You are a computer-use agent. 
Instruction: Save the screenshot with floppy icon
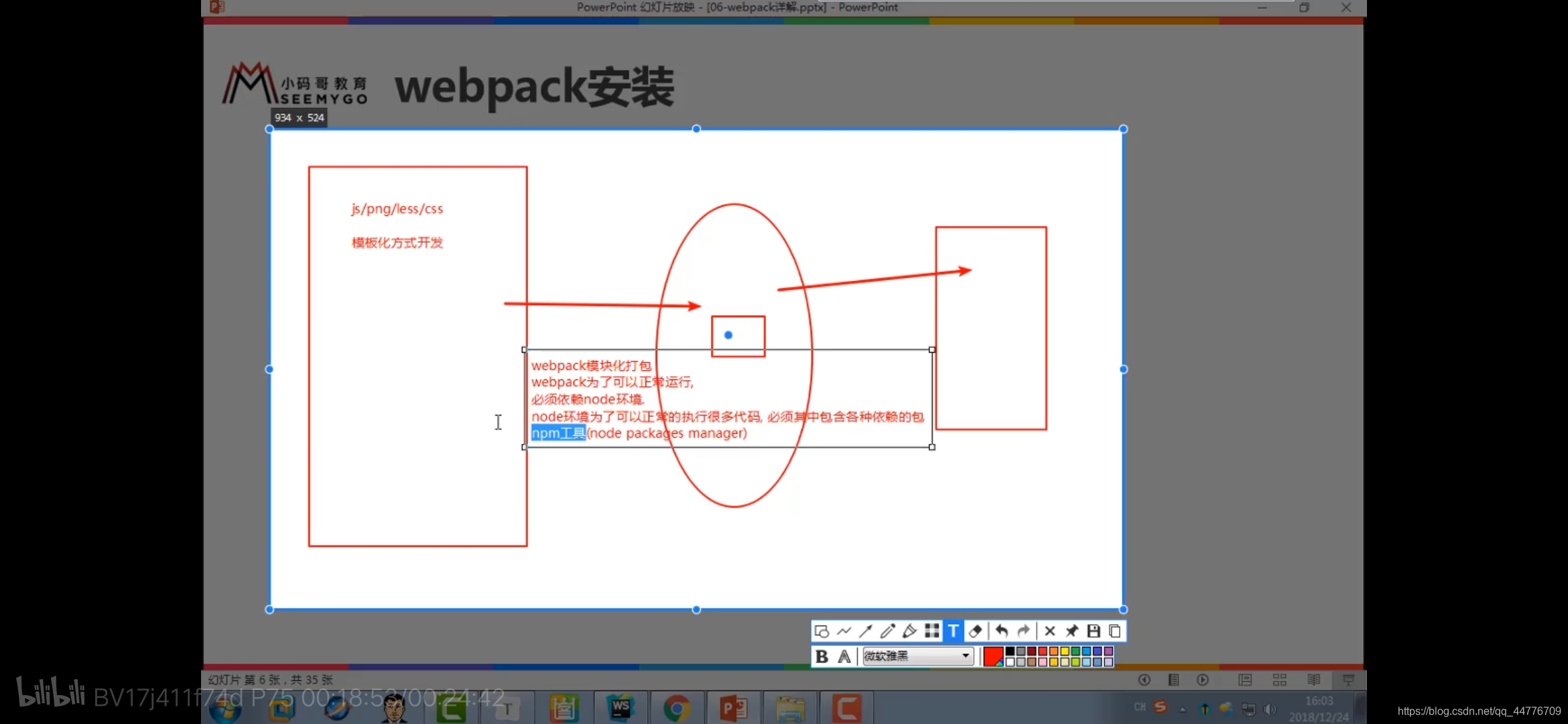pos(1094,631)
